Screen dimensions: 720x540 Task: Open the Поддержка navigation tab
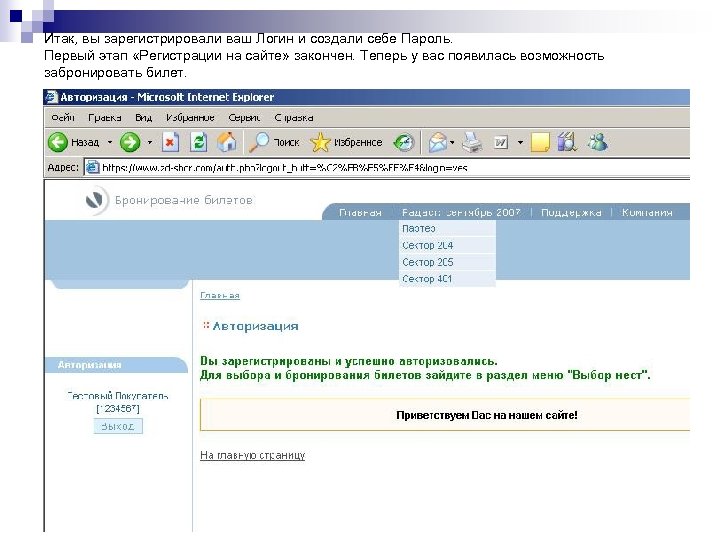(x=571, y=213)
